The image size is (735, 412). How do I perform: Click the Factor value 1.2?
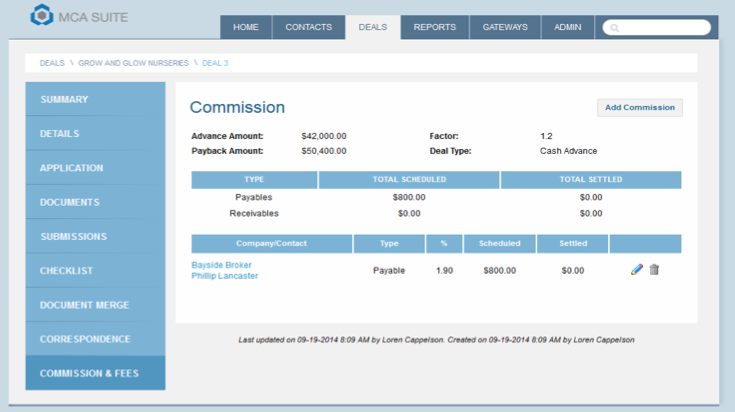[x=546, y=136]
